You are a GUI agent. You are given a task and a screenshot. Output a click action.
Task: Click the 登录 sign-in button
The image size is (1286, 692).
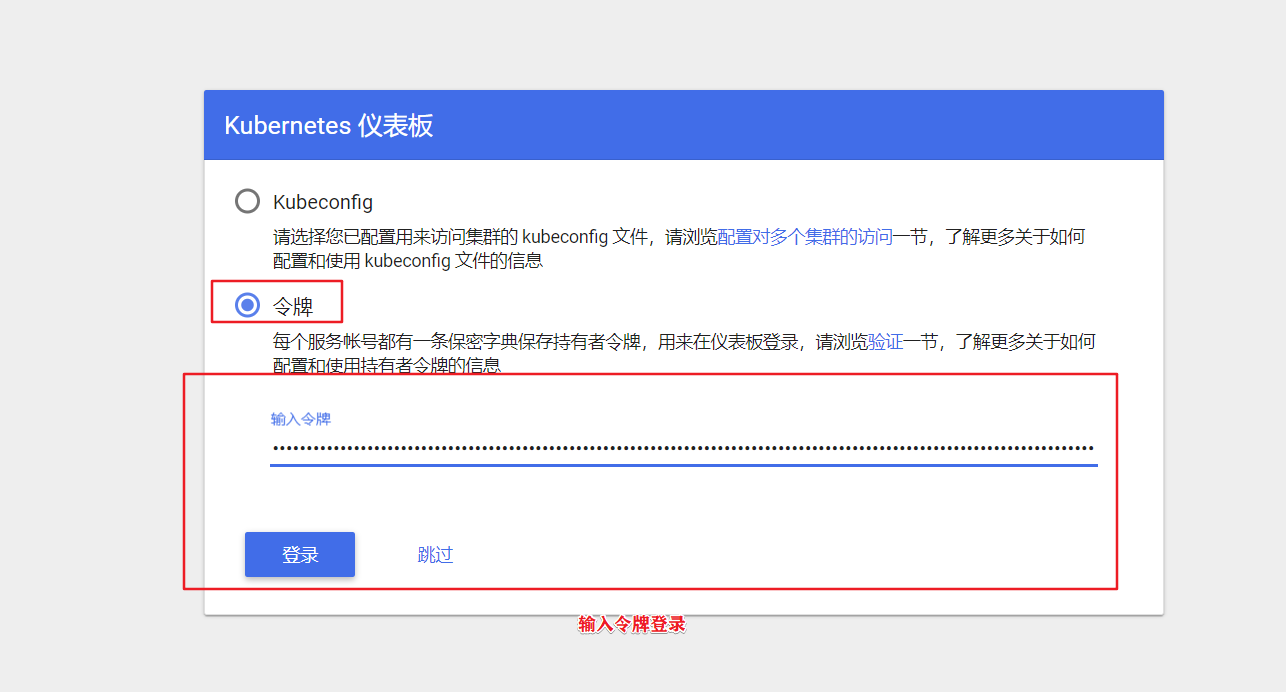click(x=300, y=554)
